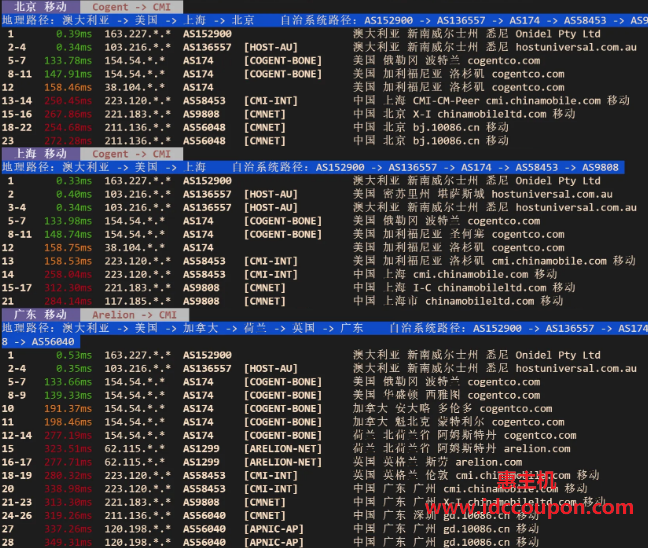Click AS56048 in the hop 18-22 row
Image resolution: width=648 pixels, height=548 pixels.
tap(204, 127)
